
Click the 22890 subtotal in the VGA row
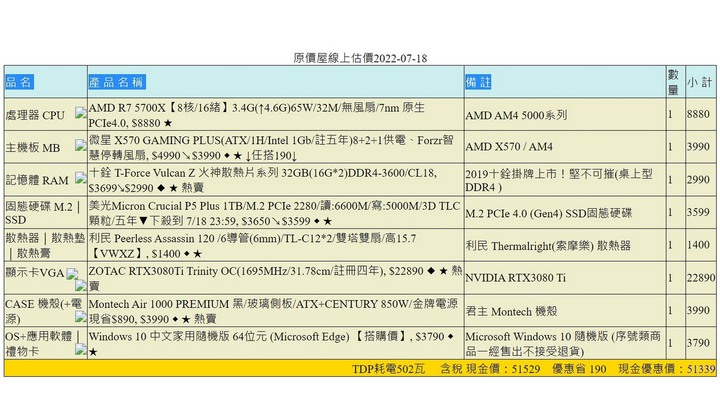click(x=701, y=277)
